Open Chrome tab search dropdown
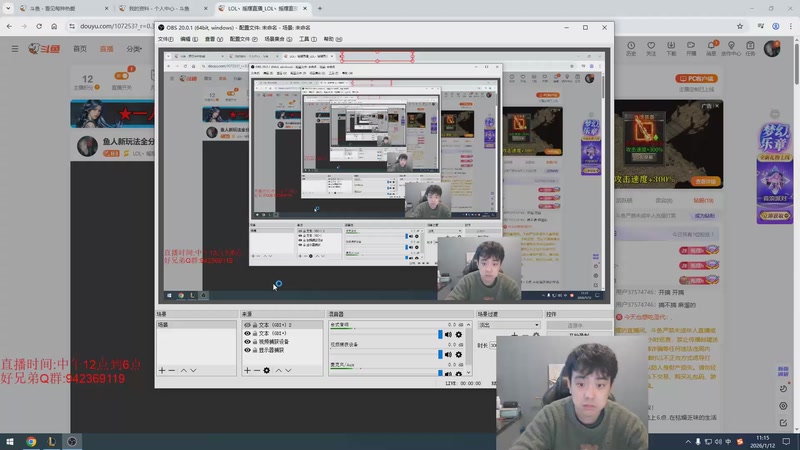Image resolution: width=800 pixels, height=450 pixels. tap(8, 8)
